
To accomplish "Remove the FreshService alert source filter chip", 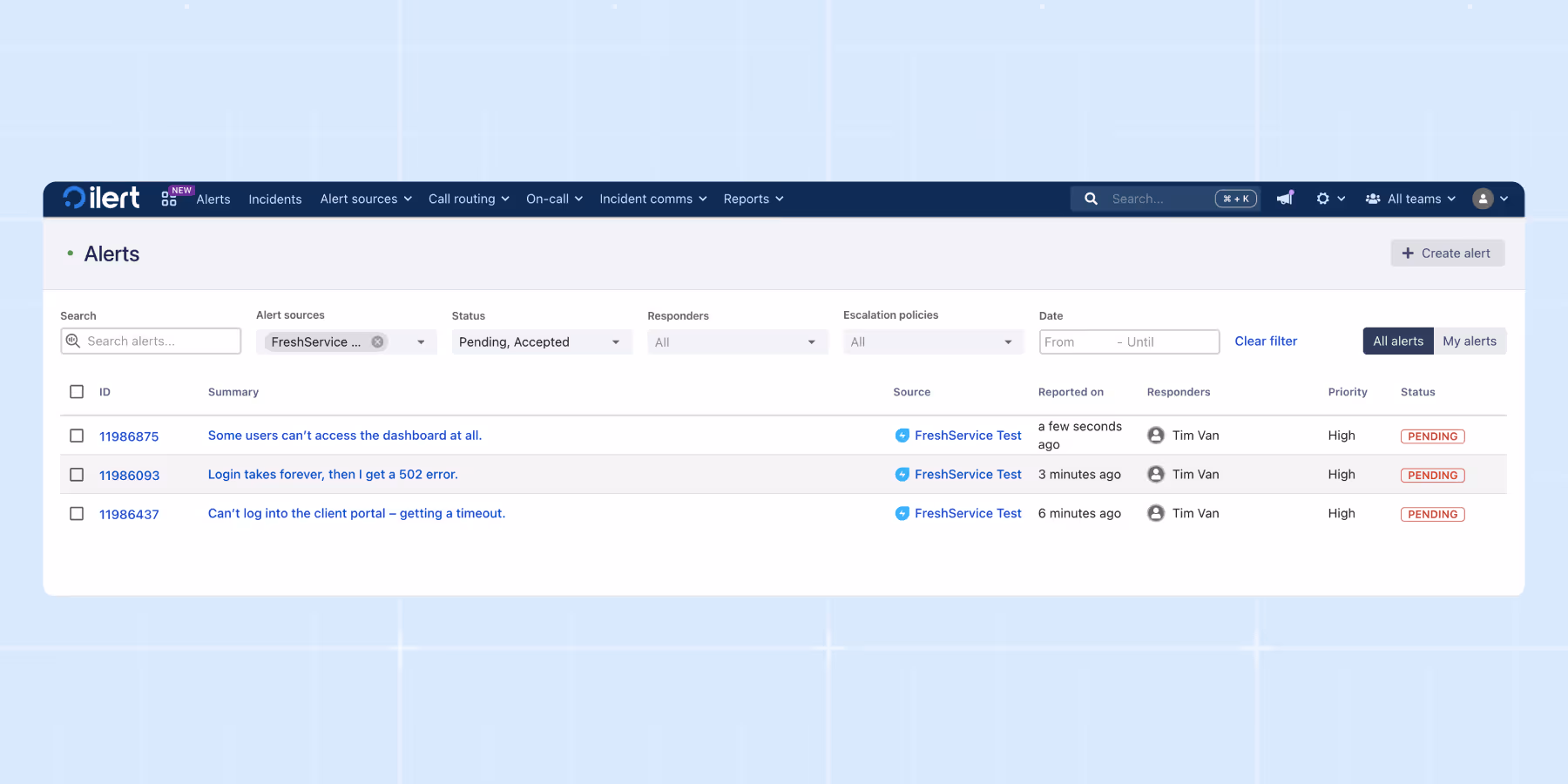I will pyautogui.click(x=377, y=342).
